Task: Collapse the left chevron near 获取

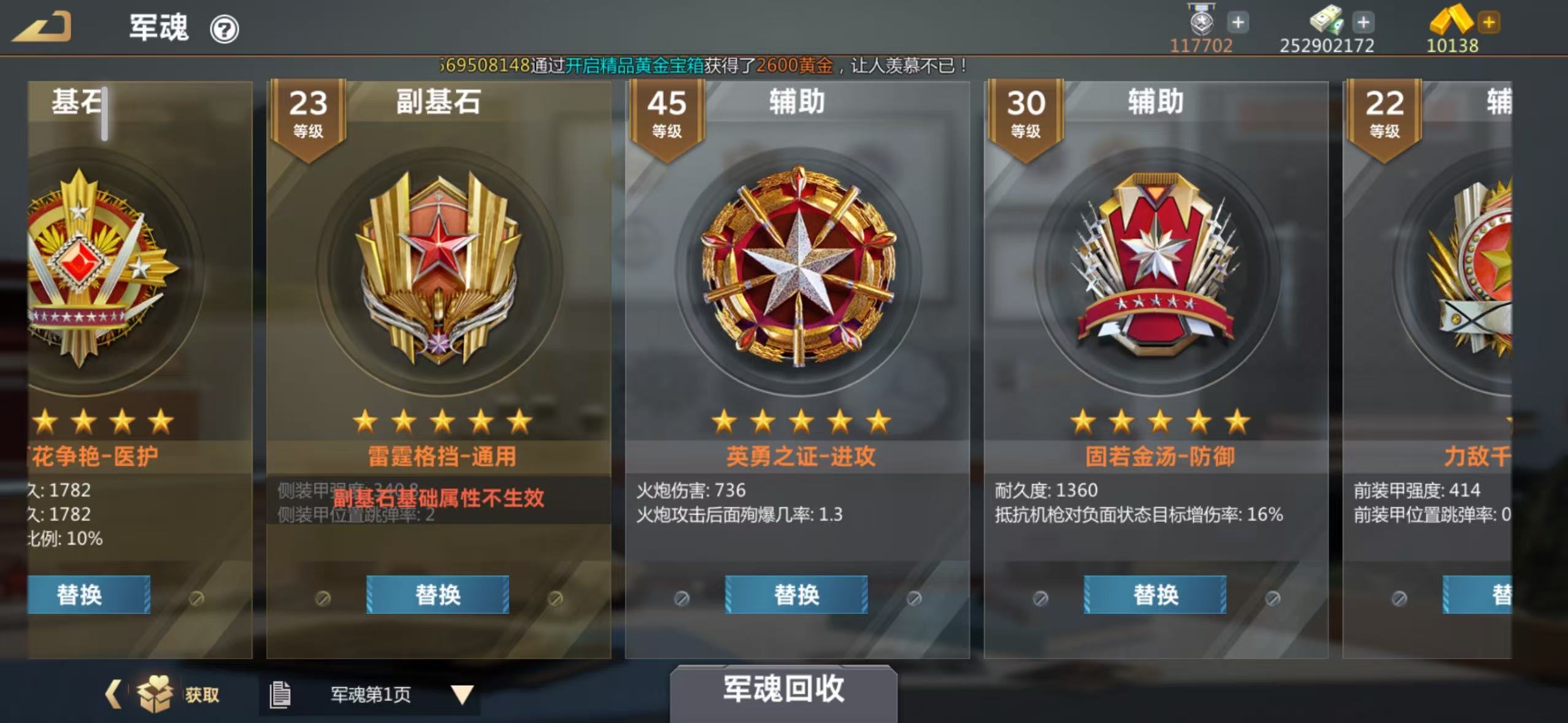Action: tap(113, 694)
